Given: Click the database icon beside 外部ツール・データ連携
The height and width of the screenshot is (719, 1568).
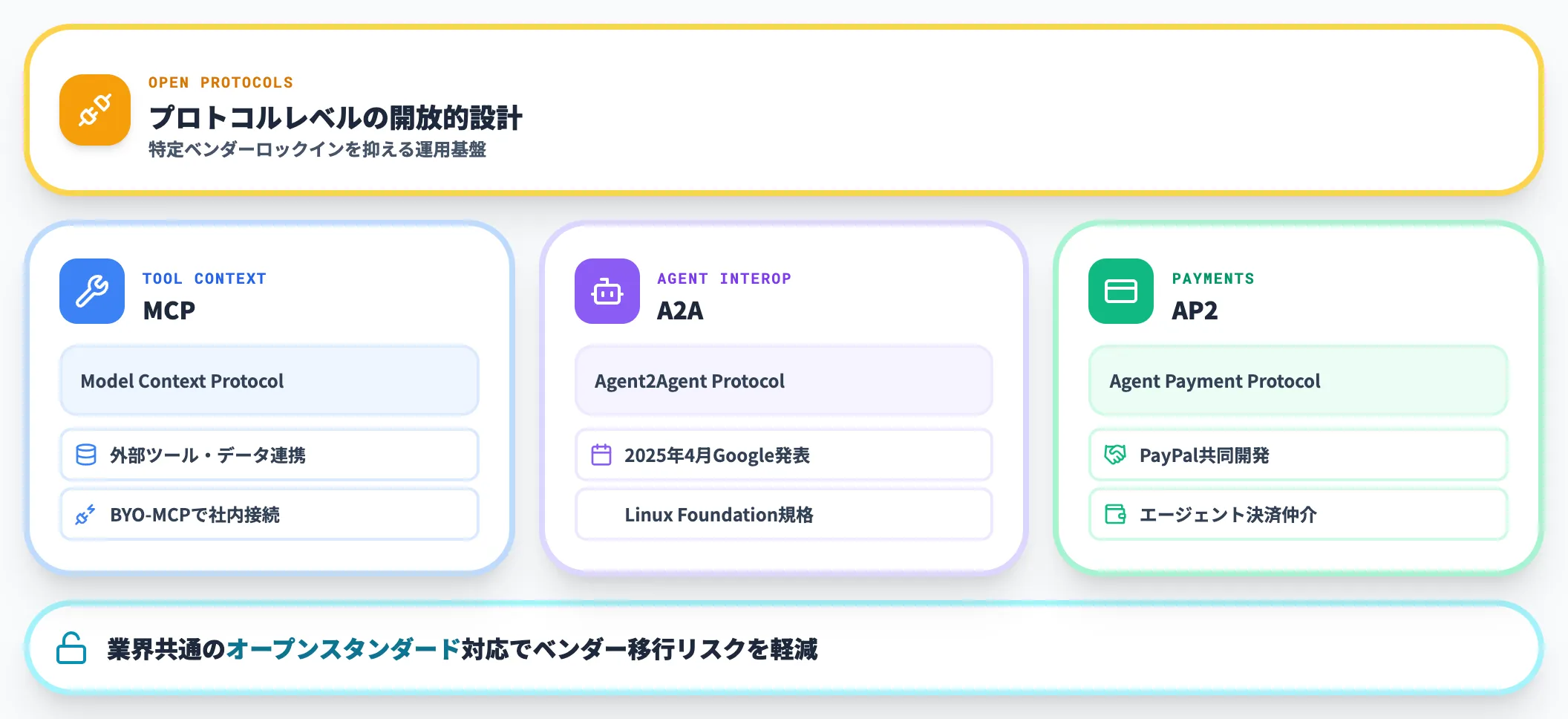Looking at the screenshot, I should point(85,455).
